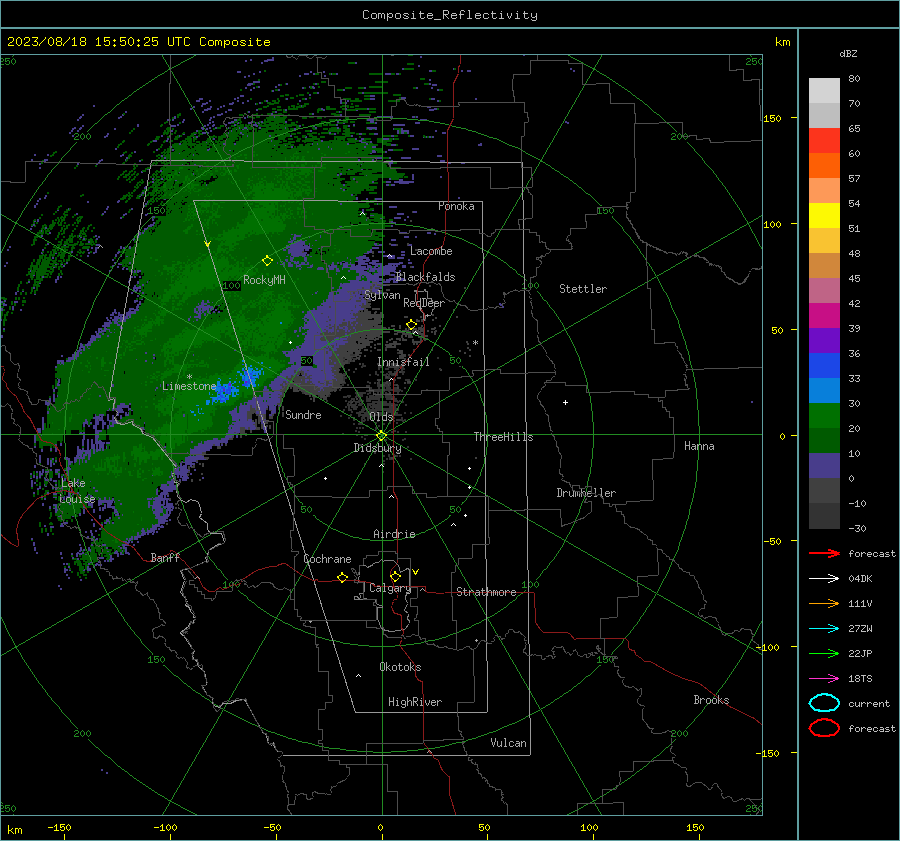Click the 18TS legend text
The image size is (900, 841).
point(860,679)
